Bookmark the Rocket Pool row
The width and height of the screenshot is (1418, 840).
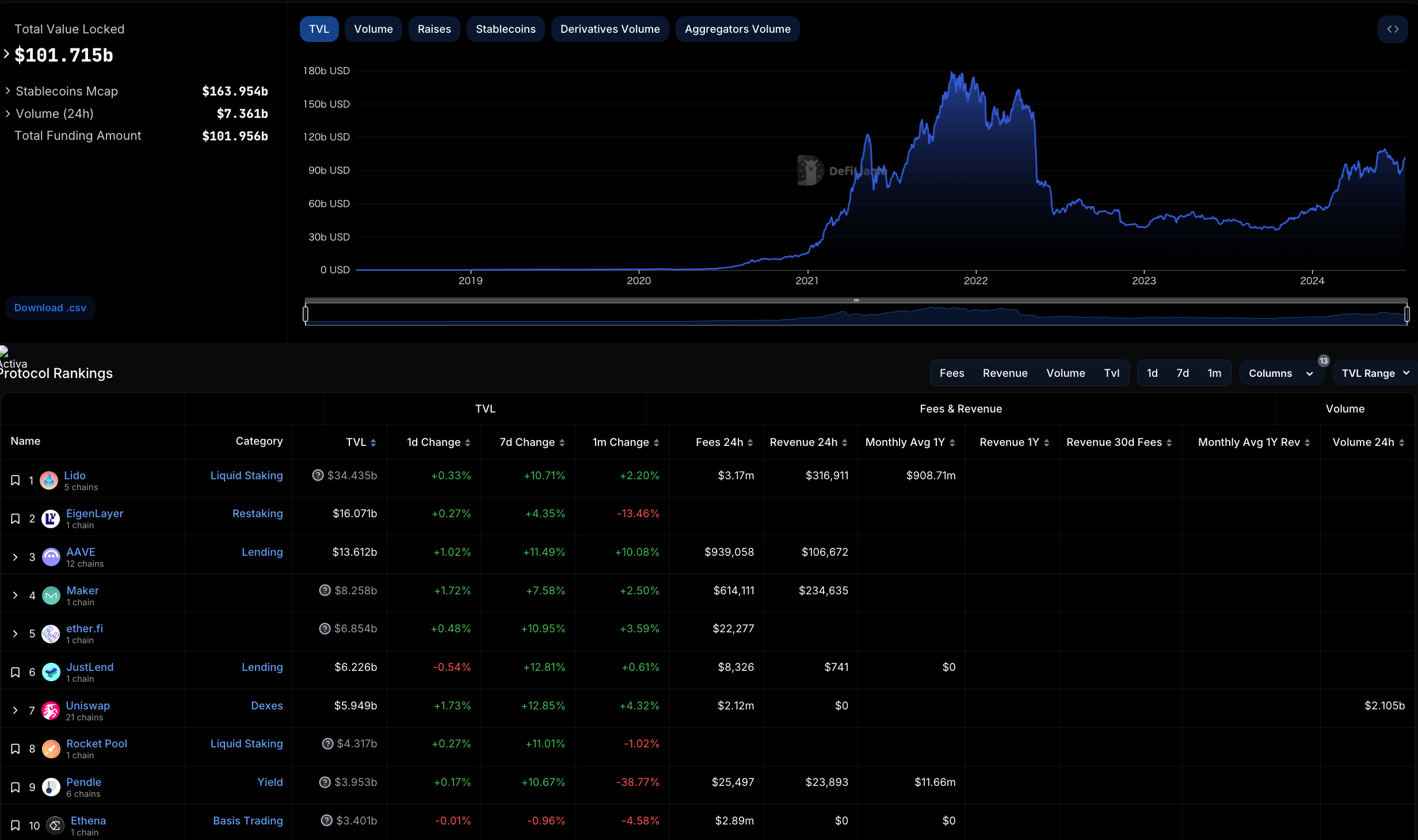coord(16,749)
